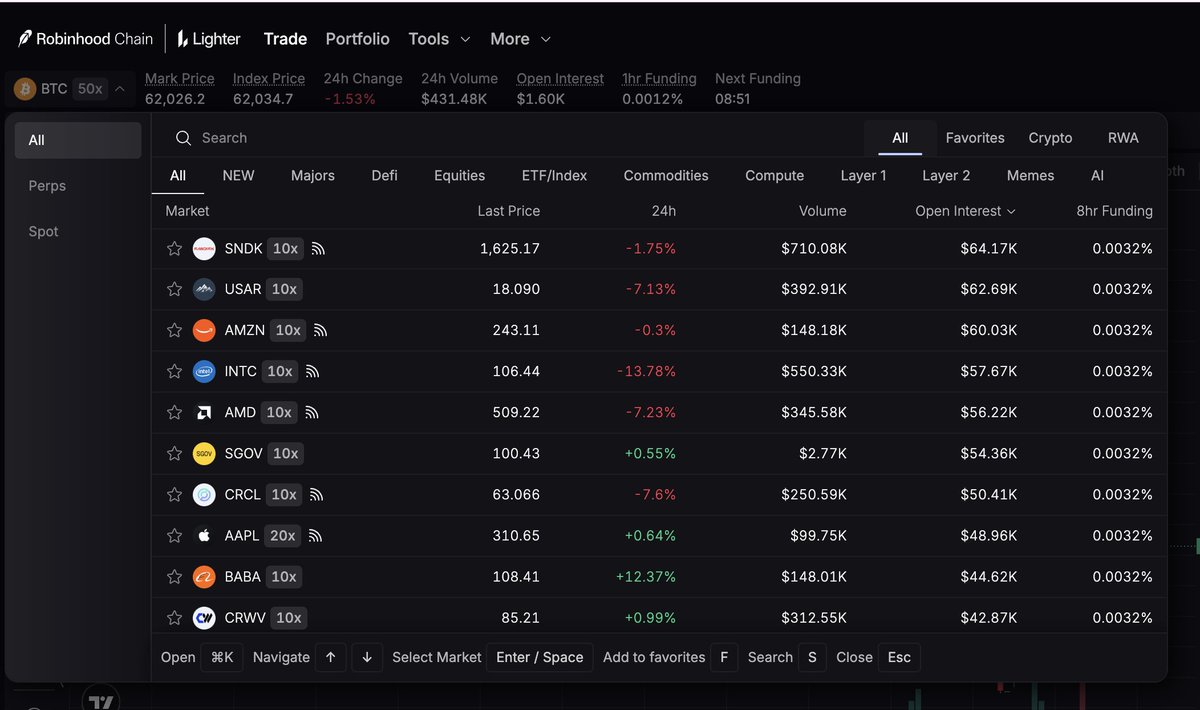Click the feed icon beside CRCL
This screenshot has width=1200, height=710.
pyautogui.click(x=317, y=494)
